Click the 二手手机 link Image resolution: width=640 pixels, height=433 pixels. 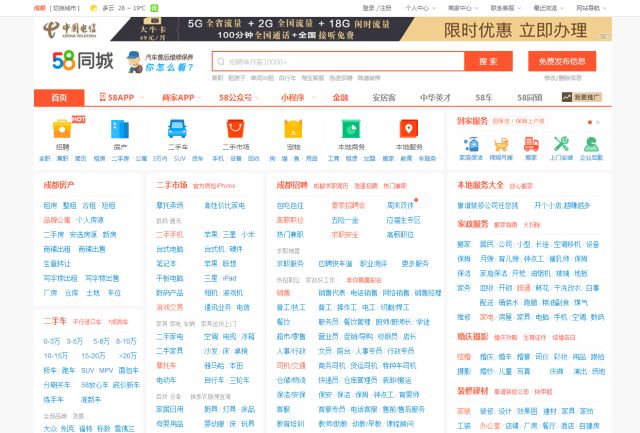169,235
